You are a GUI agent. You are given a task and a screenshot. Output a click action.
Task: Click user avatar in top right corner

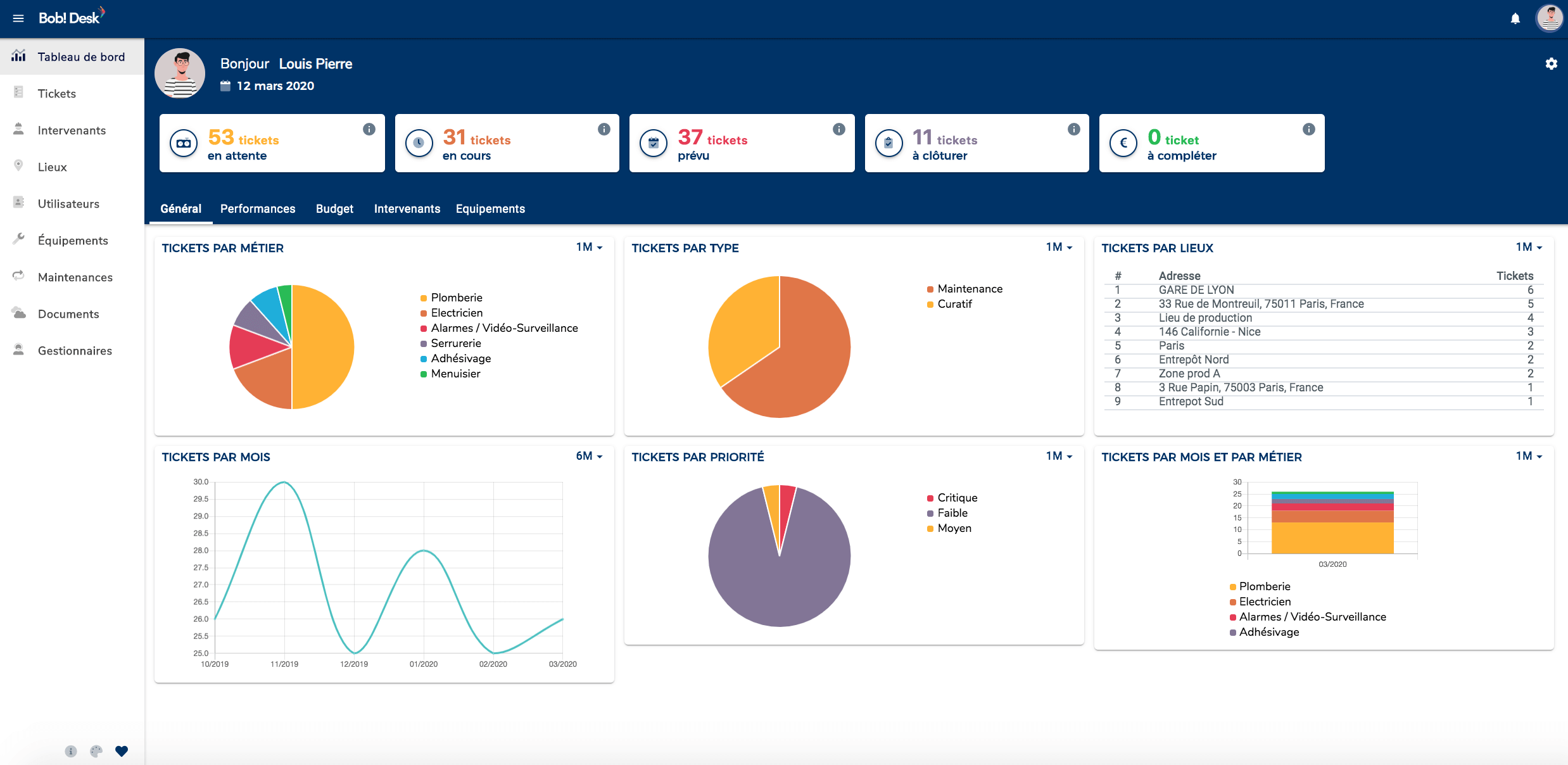(x=1550, y=18)
